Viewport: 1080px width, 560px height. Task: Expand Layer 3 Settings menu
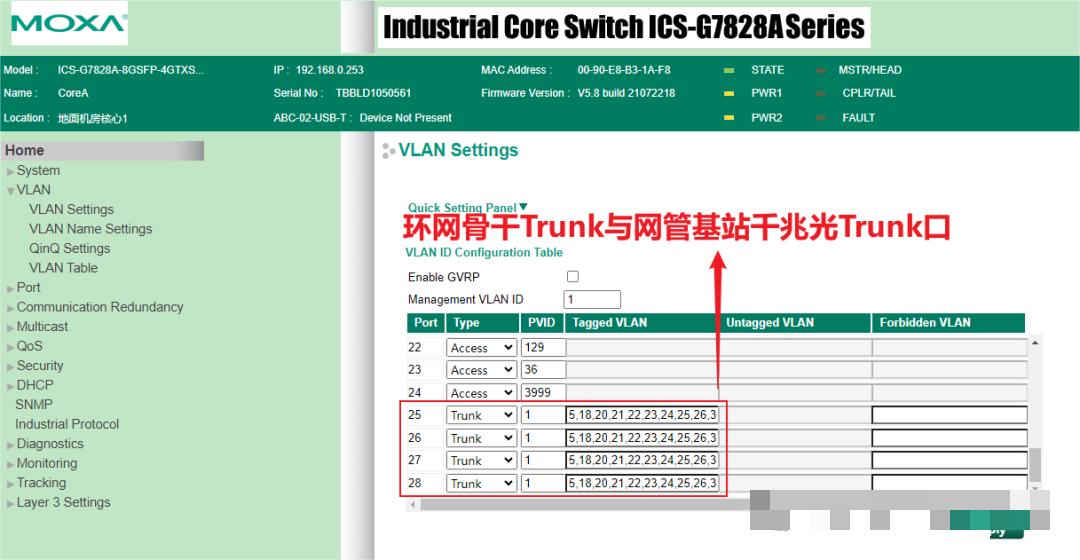[x=10, y=504]
